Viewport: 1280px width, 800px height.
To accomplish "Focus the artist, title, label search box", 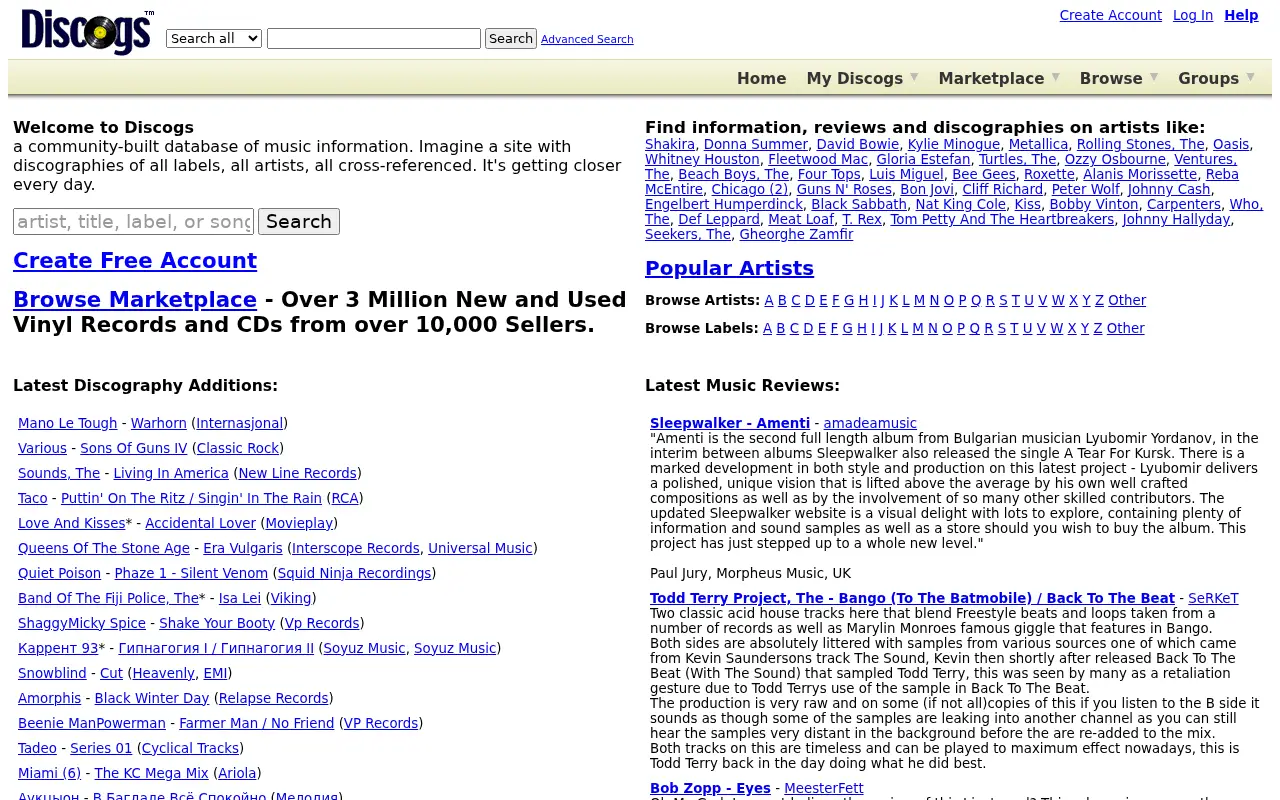I will pyautogui.click(x=133, y=221).
